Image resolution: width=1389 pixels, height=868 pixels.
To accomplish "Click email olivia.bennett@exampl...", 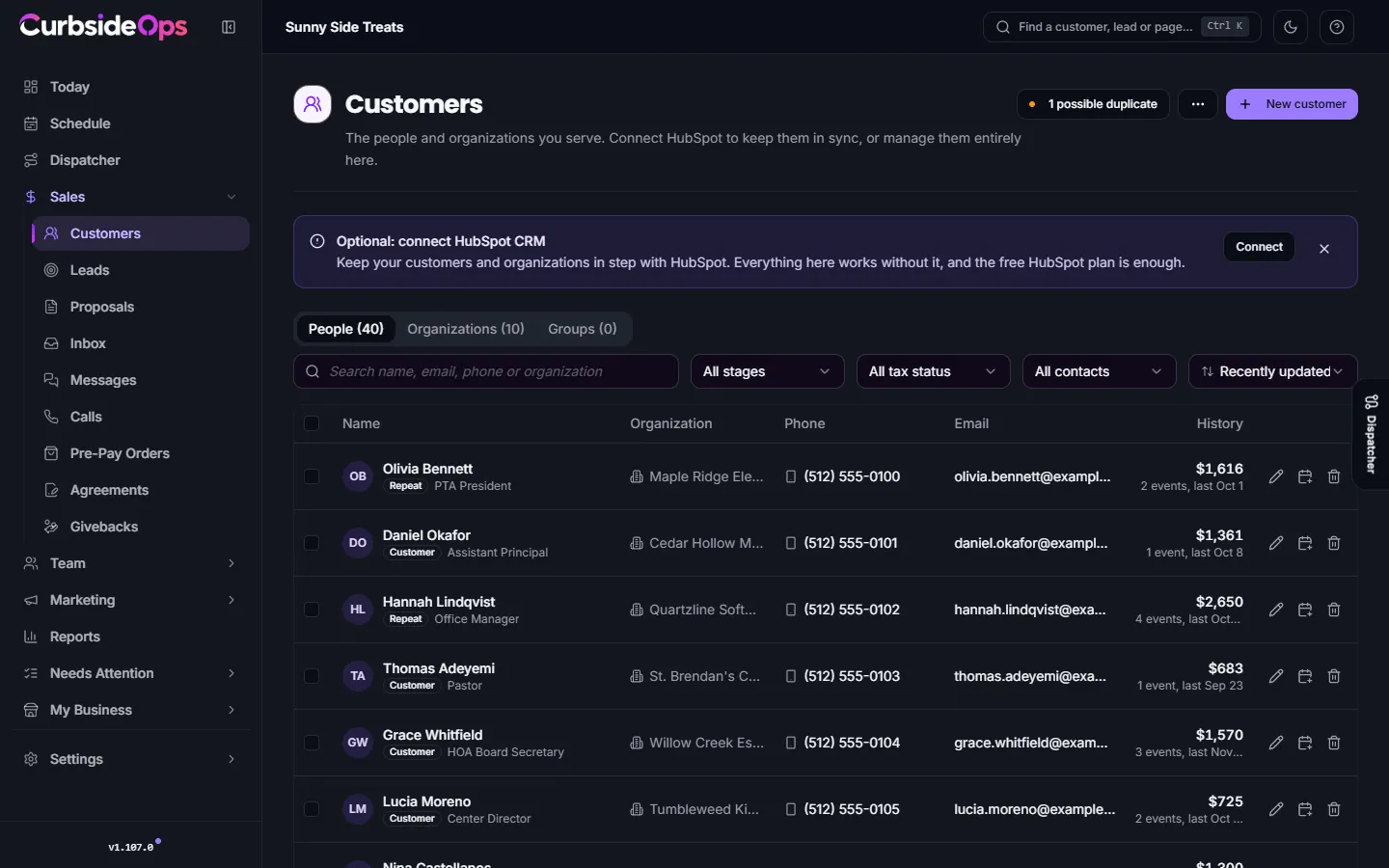I will (x=1032, y=476).
